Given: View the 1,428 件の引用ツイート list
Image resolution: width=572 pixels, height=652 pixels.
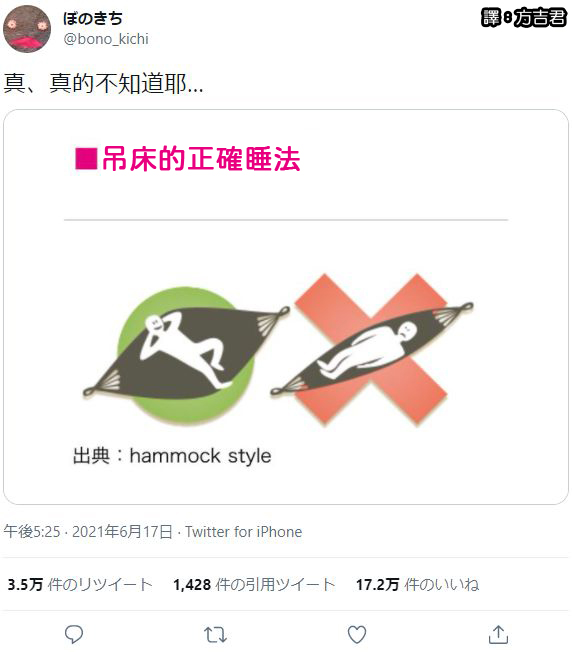Looking at the screenshot, I should point(254,584).
